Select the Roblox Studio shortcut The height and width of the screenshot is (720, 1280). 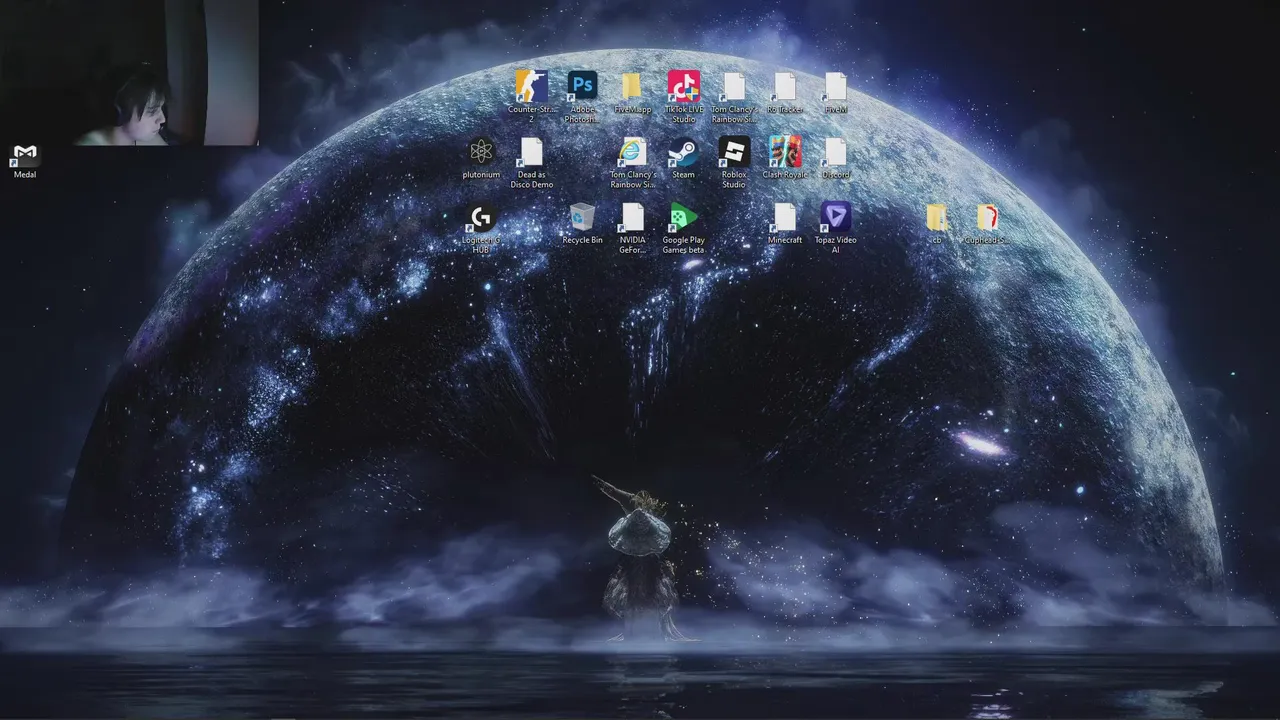[734, 163]
